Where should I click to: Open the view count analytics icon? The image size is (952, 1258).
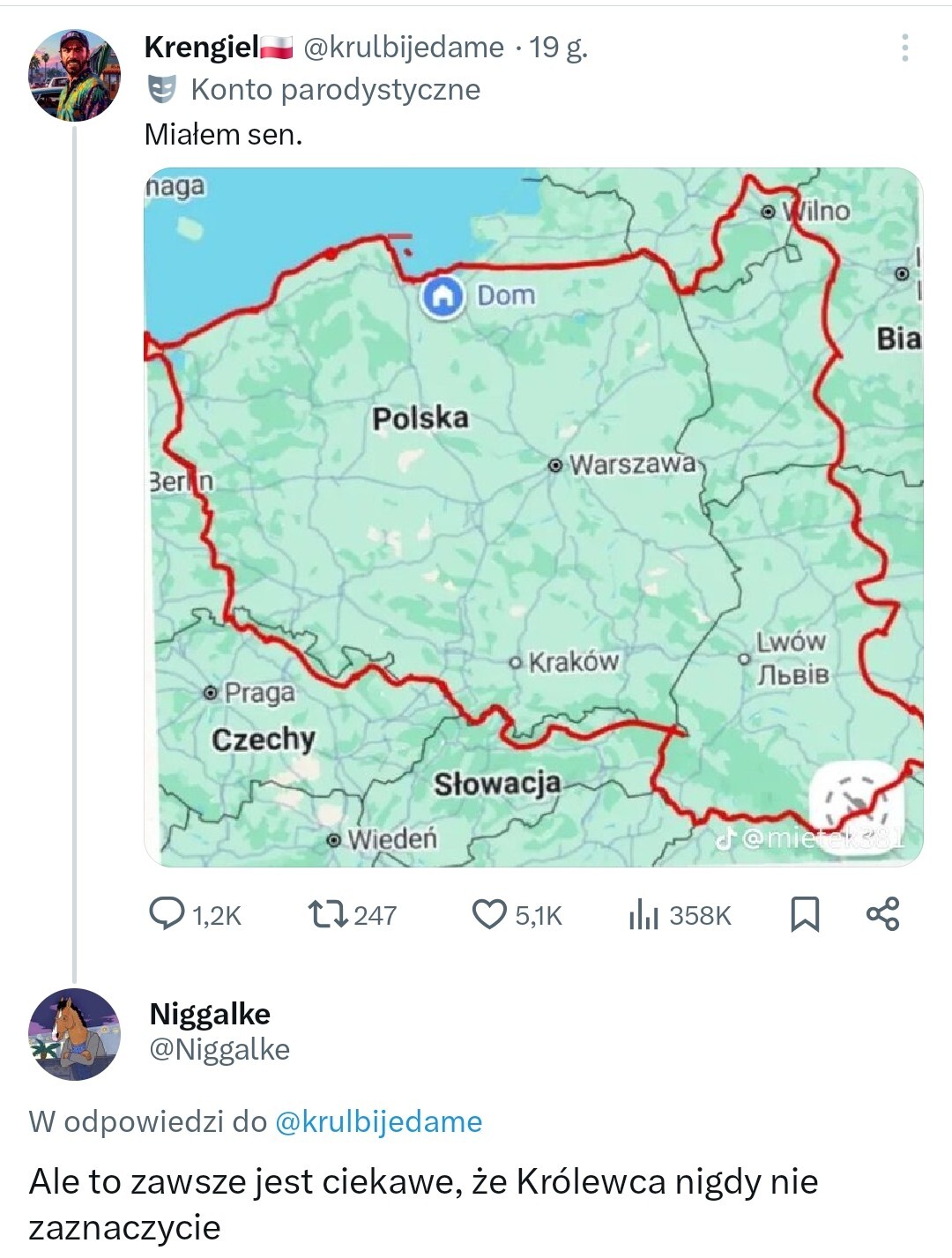643,915
